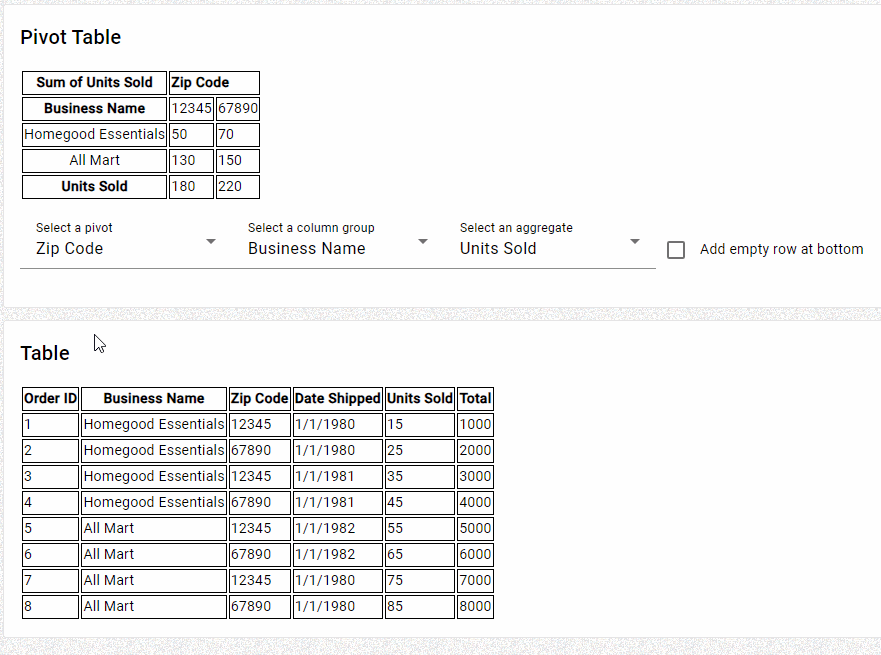Viewport: 881px width, 655px height.
Task: Click the 'Date Shipped' column header
Action: [x=337, y=398]
